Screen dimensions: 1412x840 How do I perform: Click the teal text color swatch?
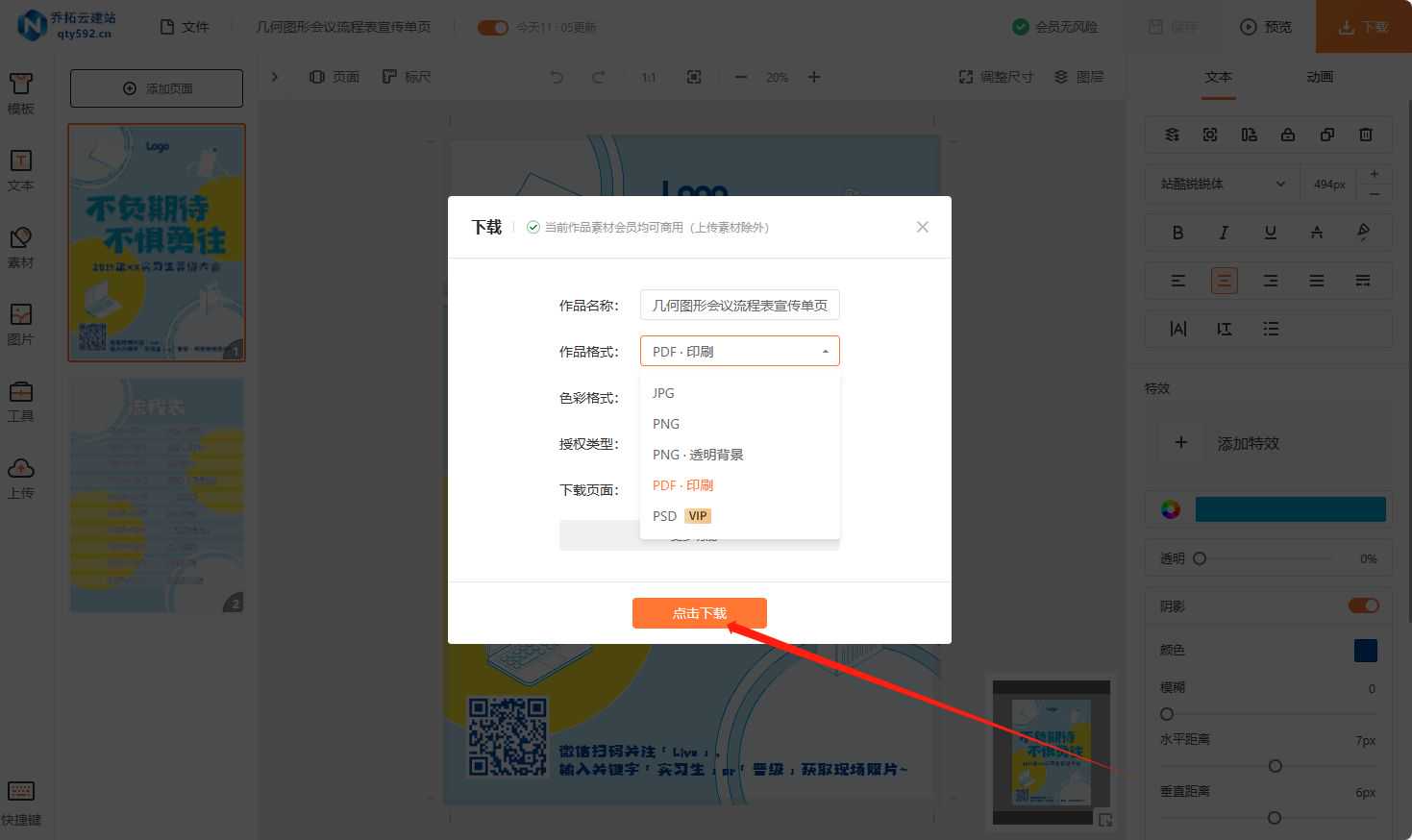pyautogui.click(x=1290, y=509)
